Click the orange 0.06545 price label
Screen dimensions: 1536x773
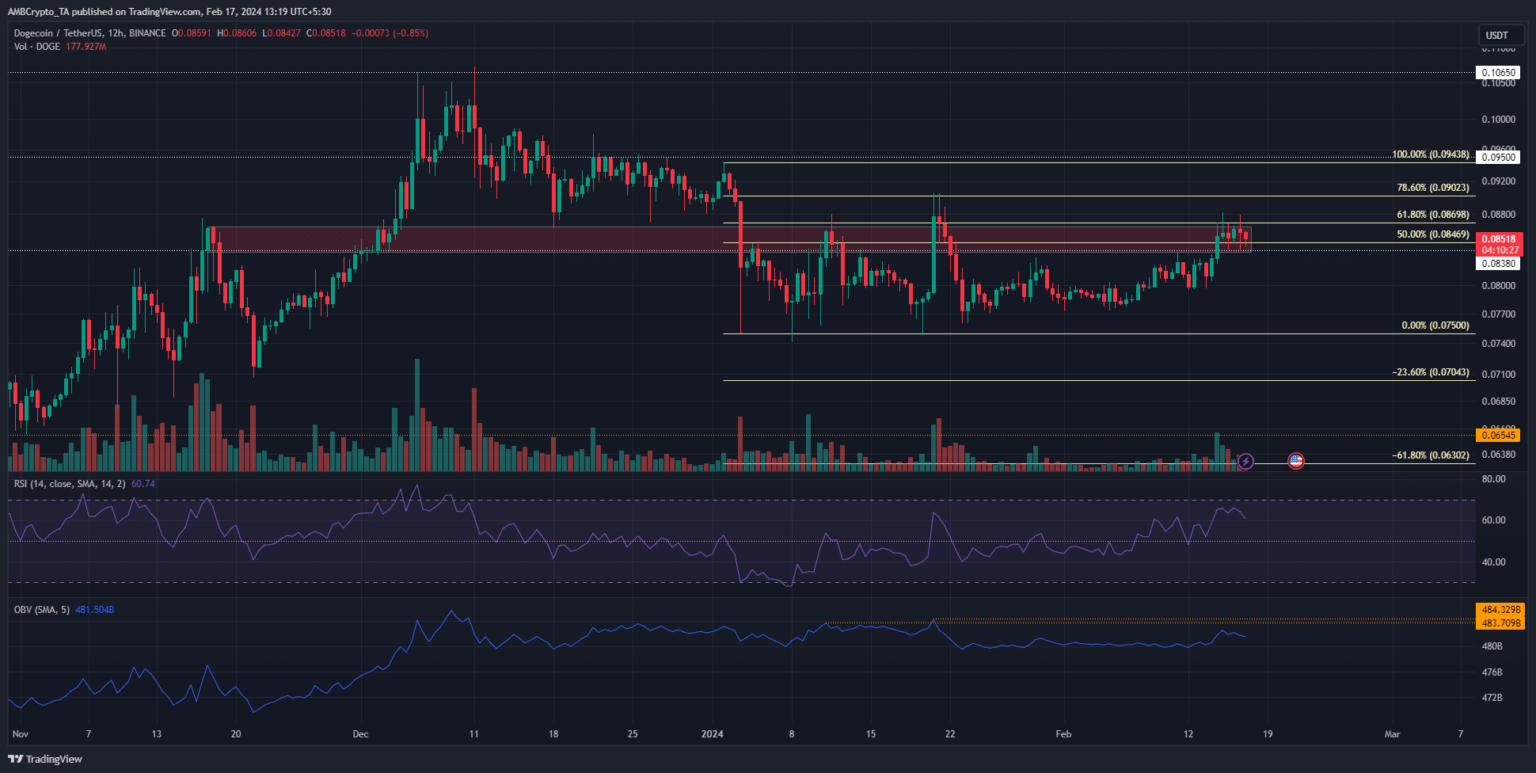coord(1500,434)
